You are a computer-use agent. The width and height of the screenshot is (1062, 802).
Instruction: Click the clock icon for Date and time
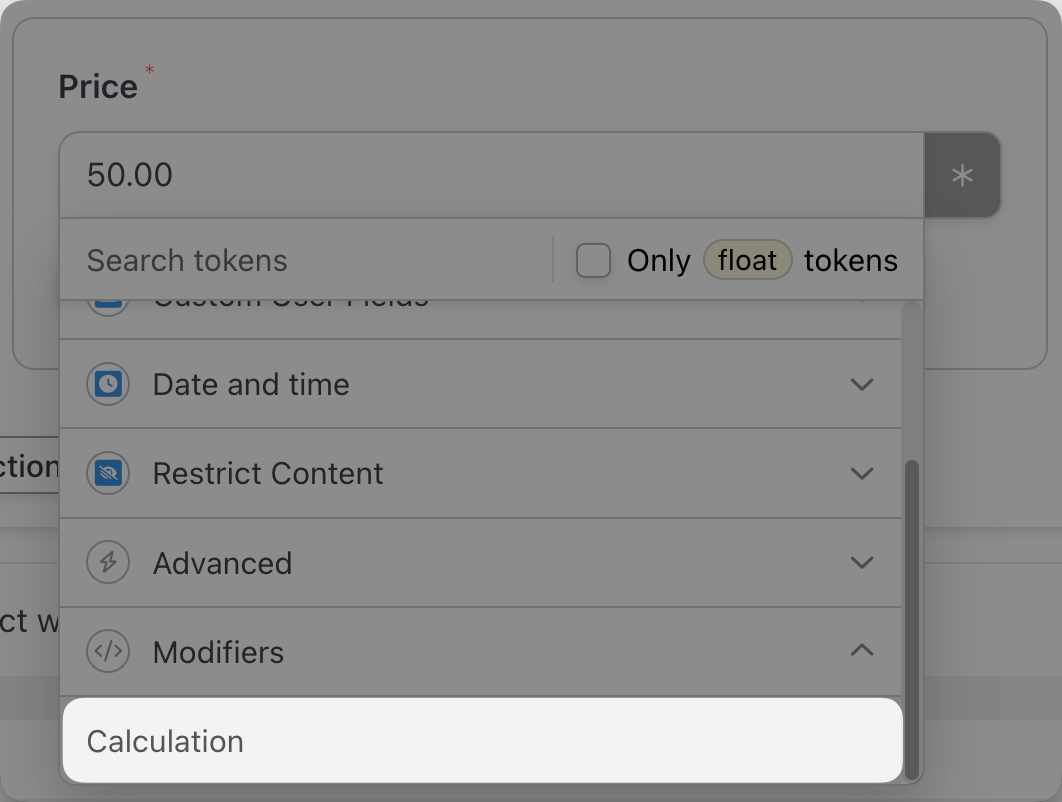(108, 384)
